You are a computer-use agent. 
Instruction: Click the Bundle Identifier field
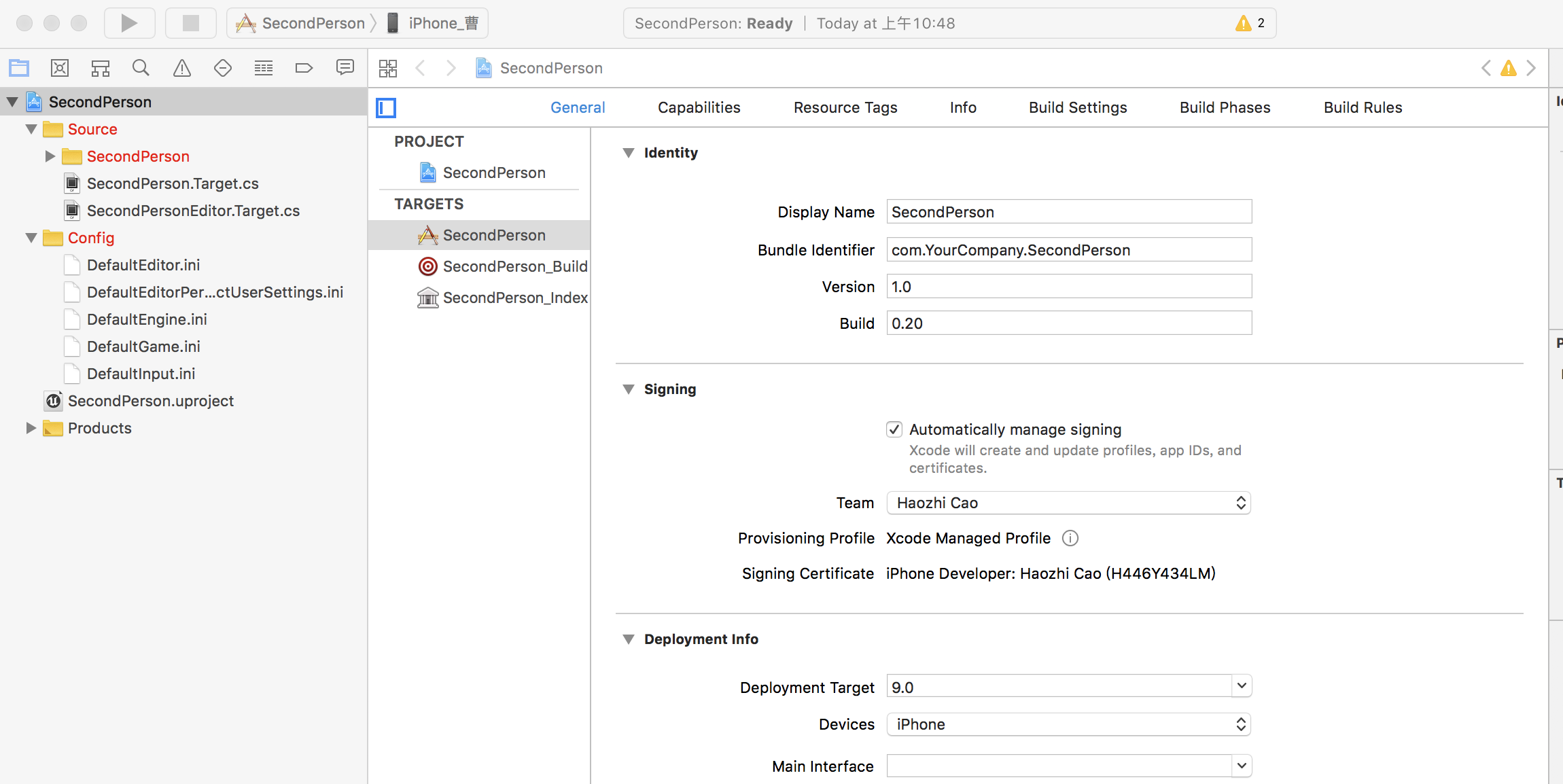[1069, 249]
